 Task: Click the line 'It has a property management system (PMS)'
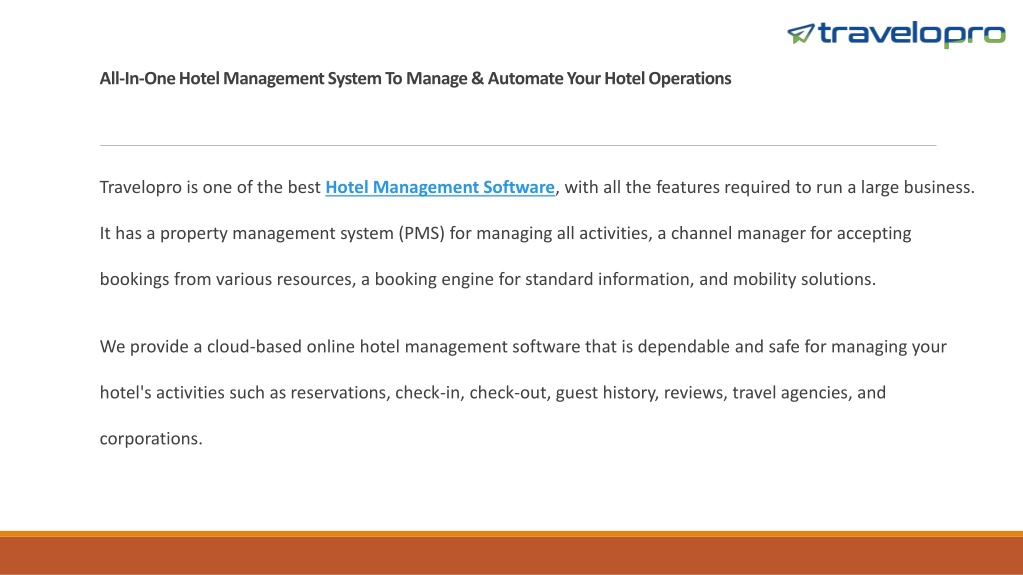click(505, 233)
